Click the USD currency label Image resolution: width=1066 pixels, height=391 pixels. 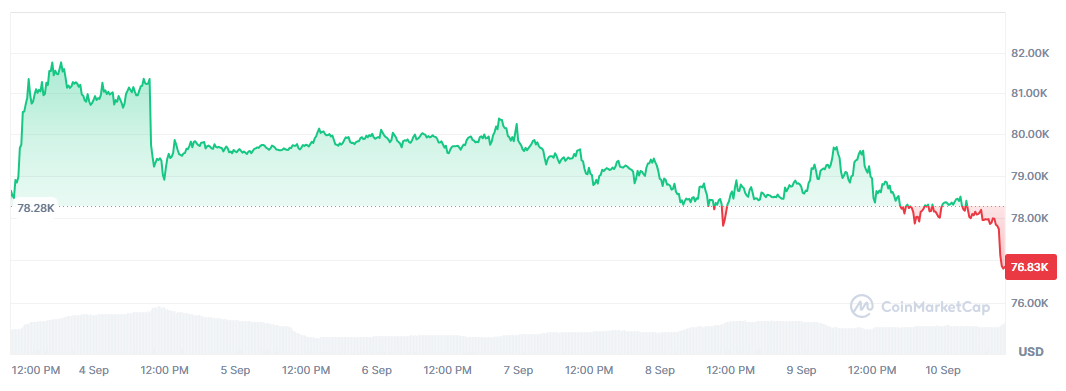click(x=1031, y=352)
